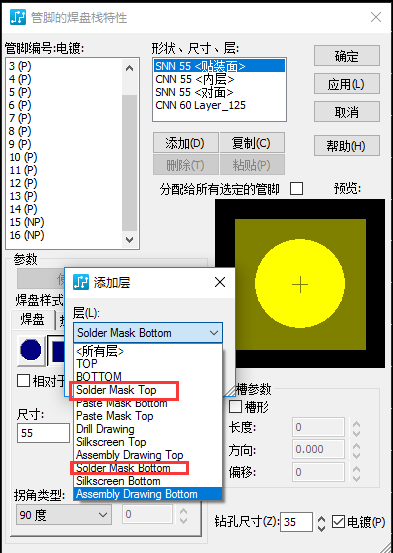Click the greyed 粘贴(P) button
This screenshot has height=553, width=393.
point(252,165)
